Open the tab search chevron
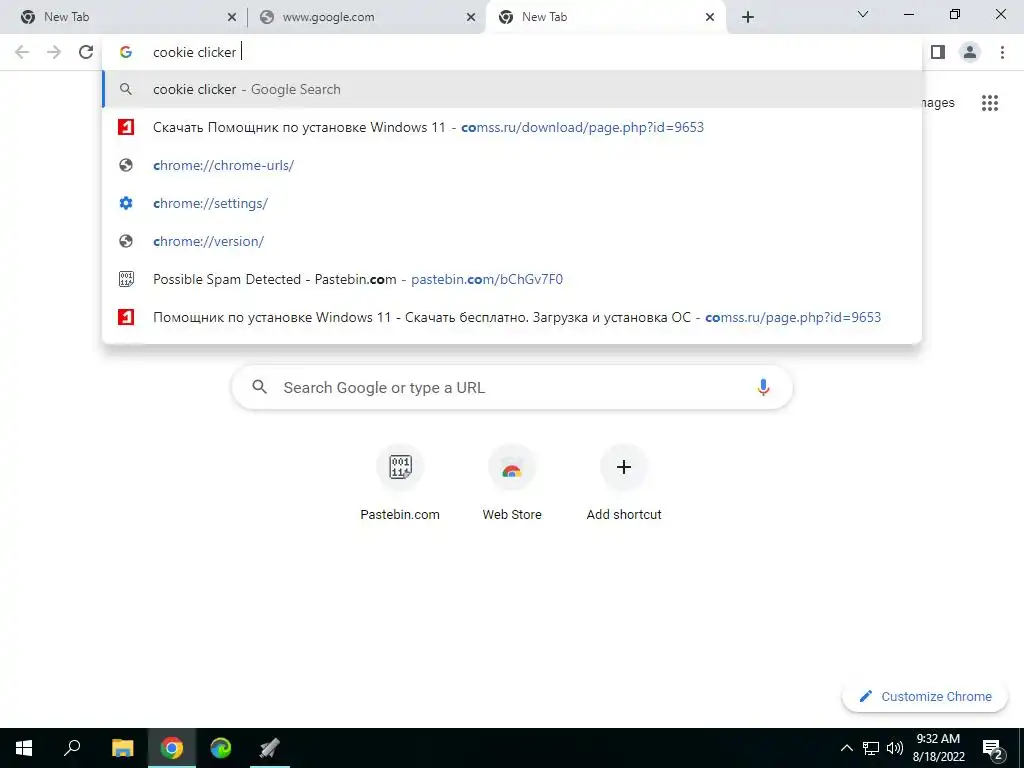 [863, 14]
